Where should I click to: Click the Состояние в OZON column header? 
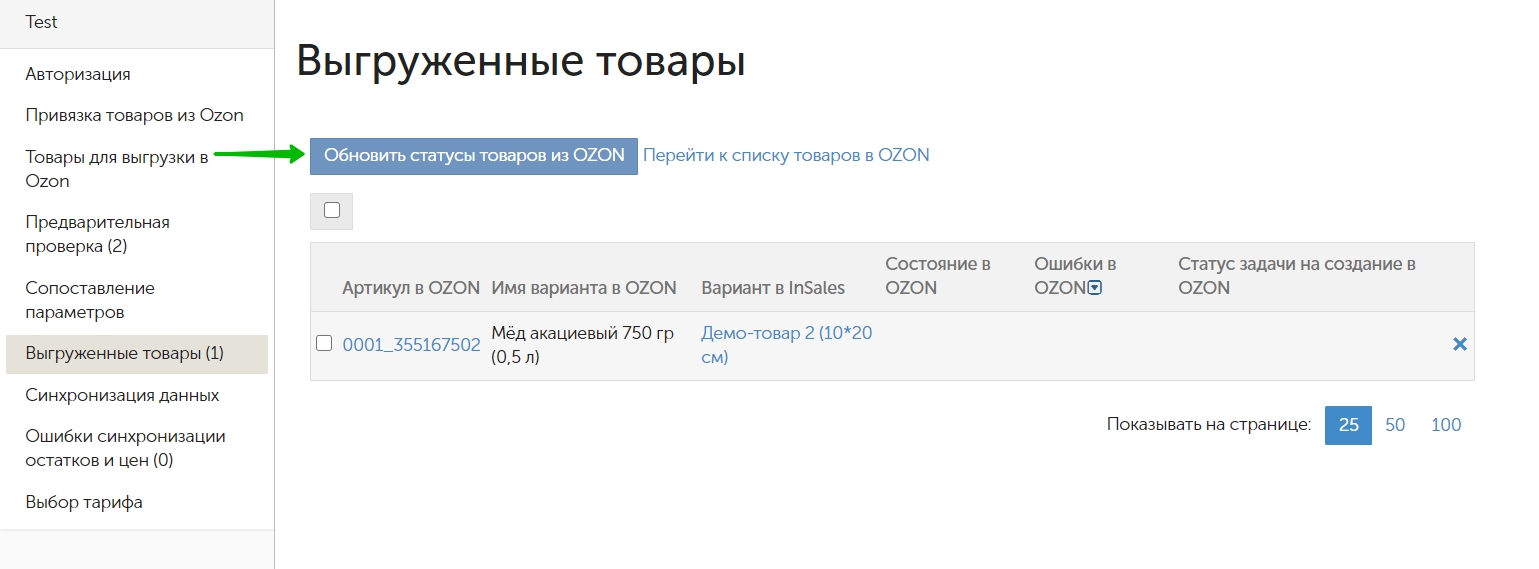point(938,276)
